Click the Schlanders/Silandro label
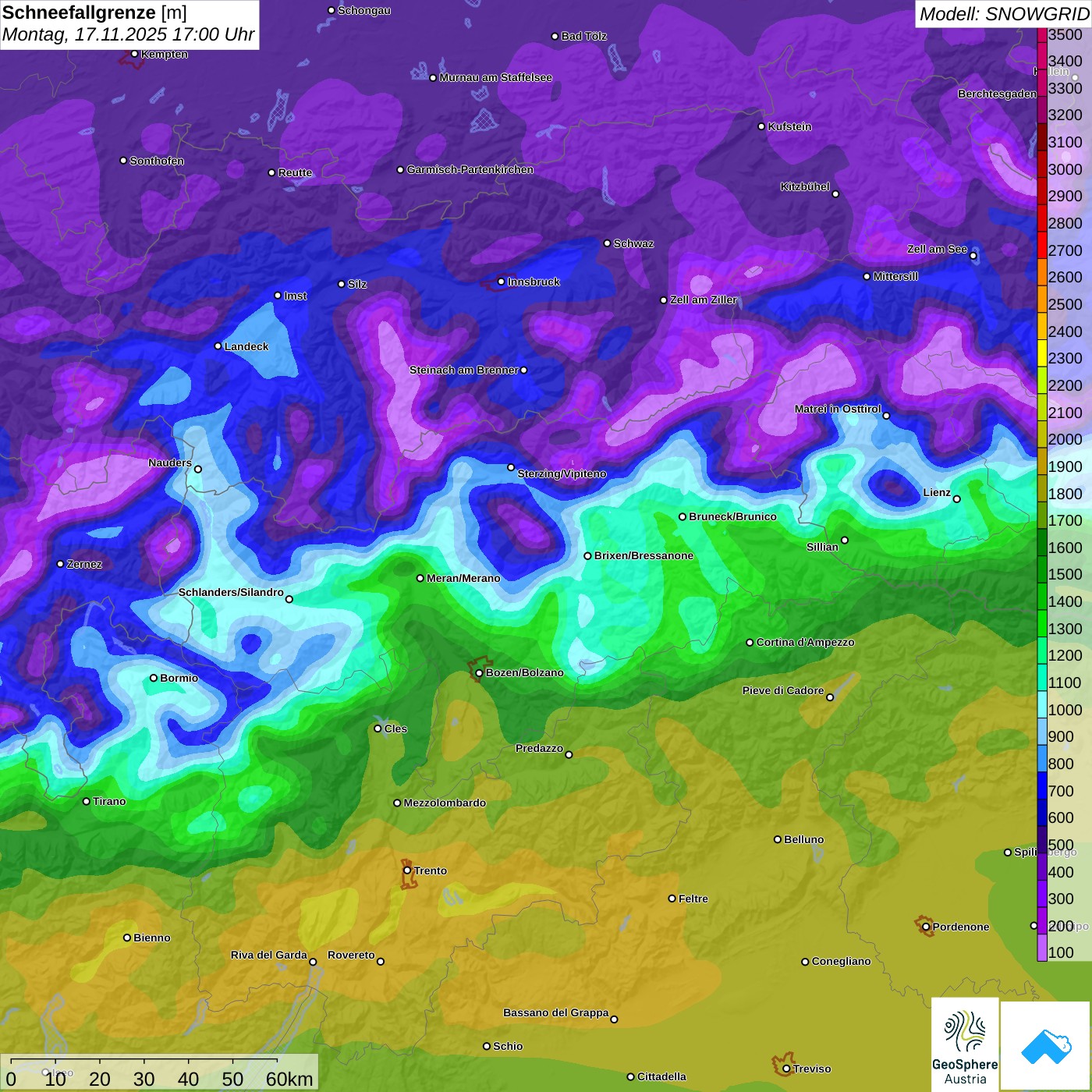Image resolution: width=1092 pixels, height=1092 pixels. pos(231,592)
